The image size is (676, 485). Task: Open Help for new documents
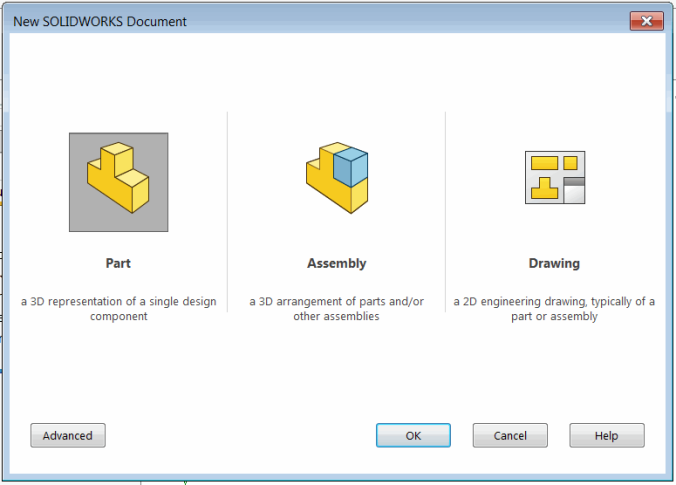607,436
